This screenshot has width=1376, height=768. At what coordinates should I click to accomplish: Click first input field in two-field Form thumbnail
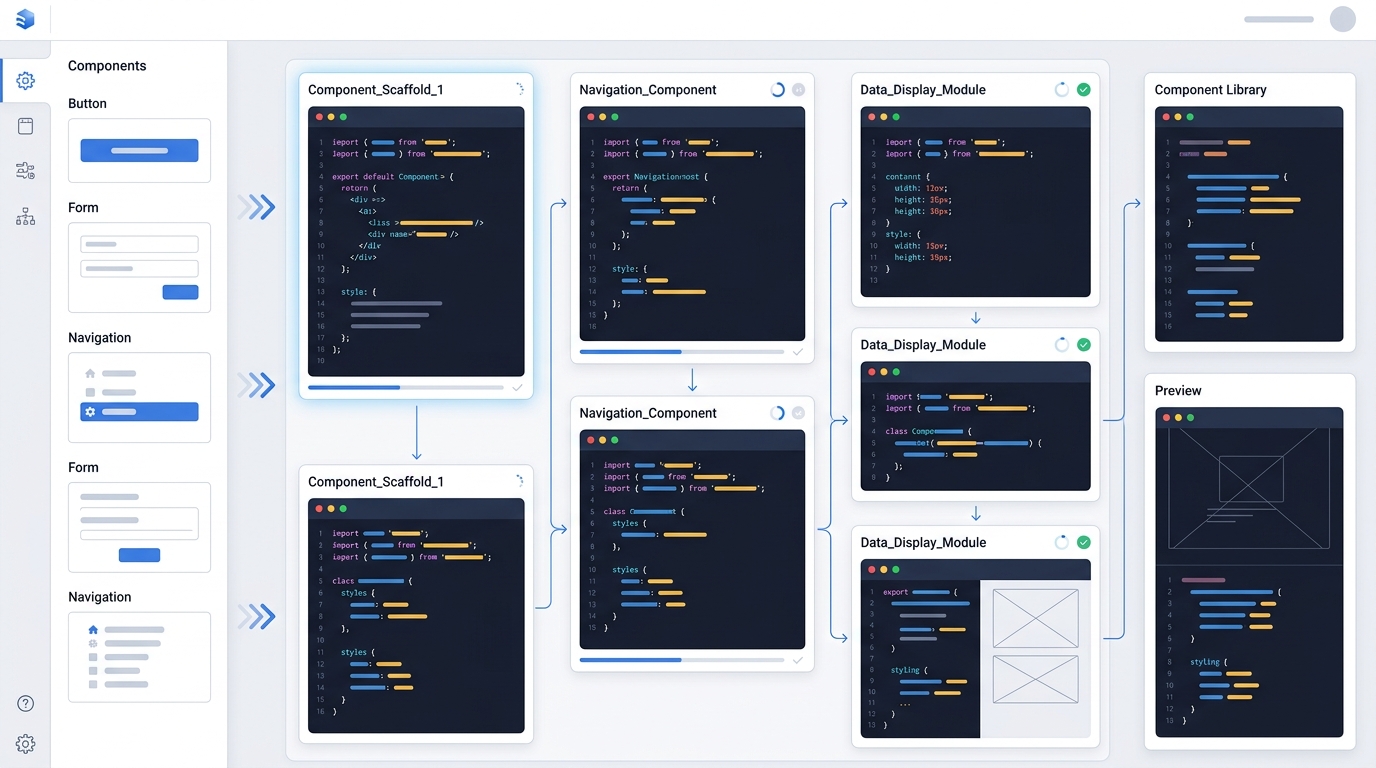[x=139, y=244]
